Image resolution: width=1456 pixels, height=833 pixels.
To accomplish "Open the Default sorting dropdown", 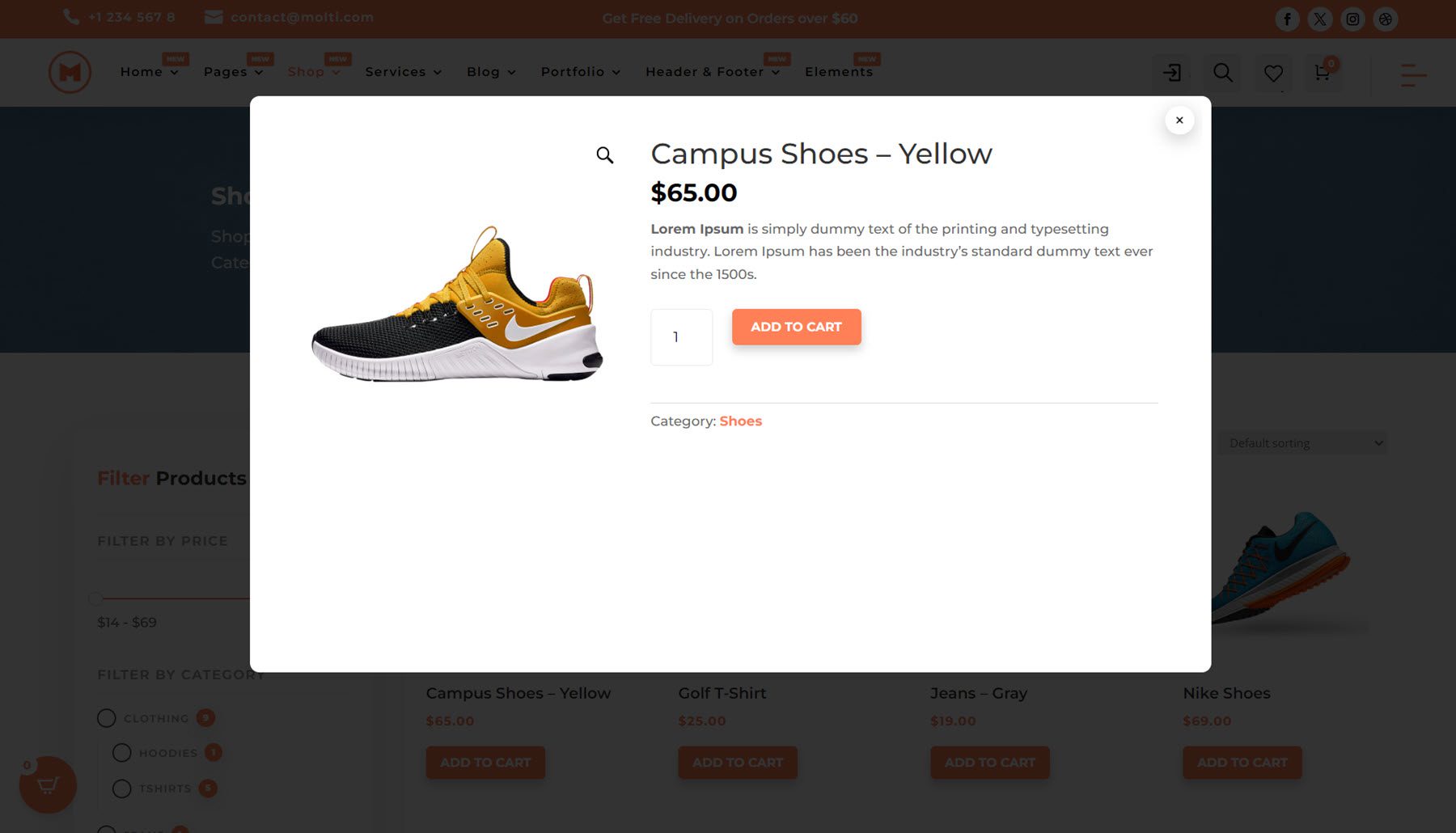I will 1302,442.
